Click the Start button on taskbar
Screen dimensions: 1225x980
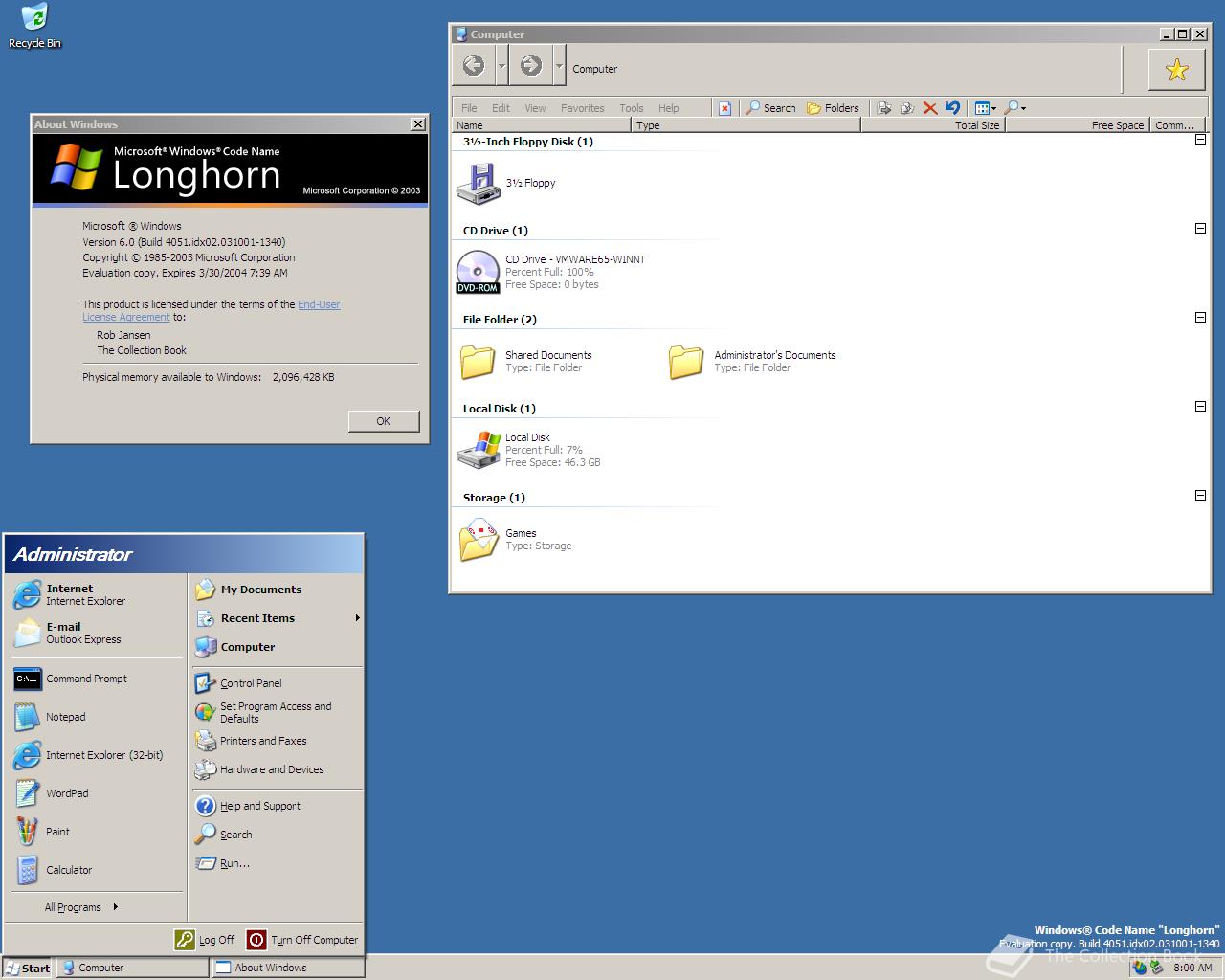coord(27,968)
